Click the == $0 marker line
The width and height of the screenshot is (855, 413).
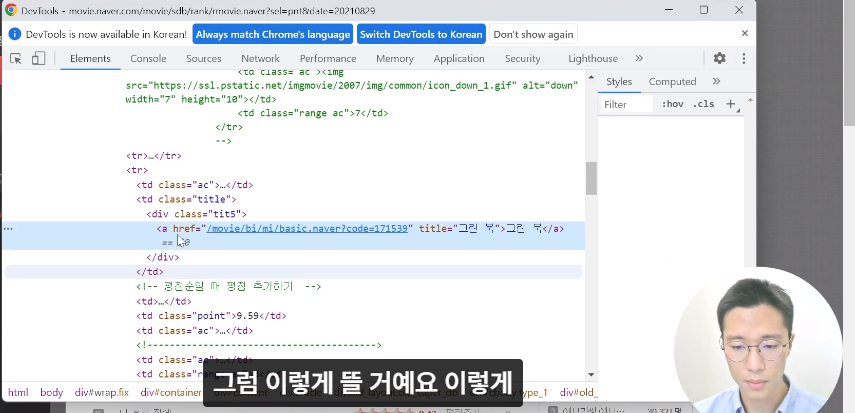(176, 242)
